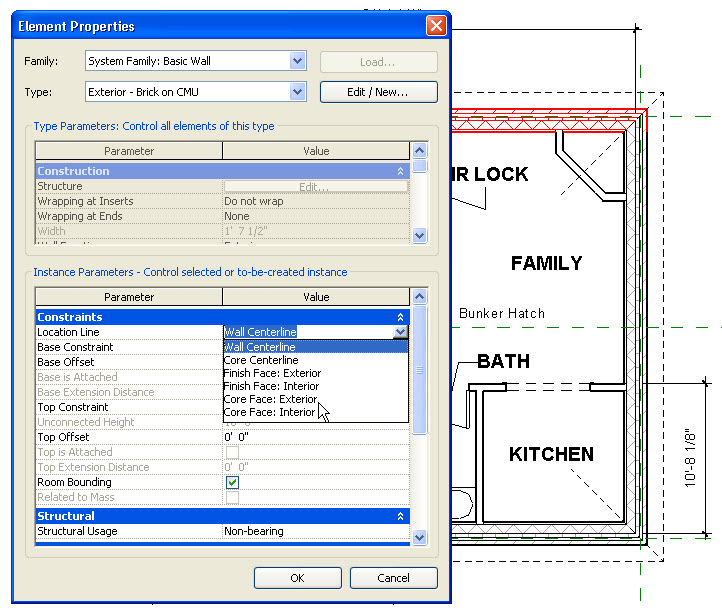Collapse the Construction parameter group

[400, 171]
